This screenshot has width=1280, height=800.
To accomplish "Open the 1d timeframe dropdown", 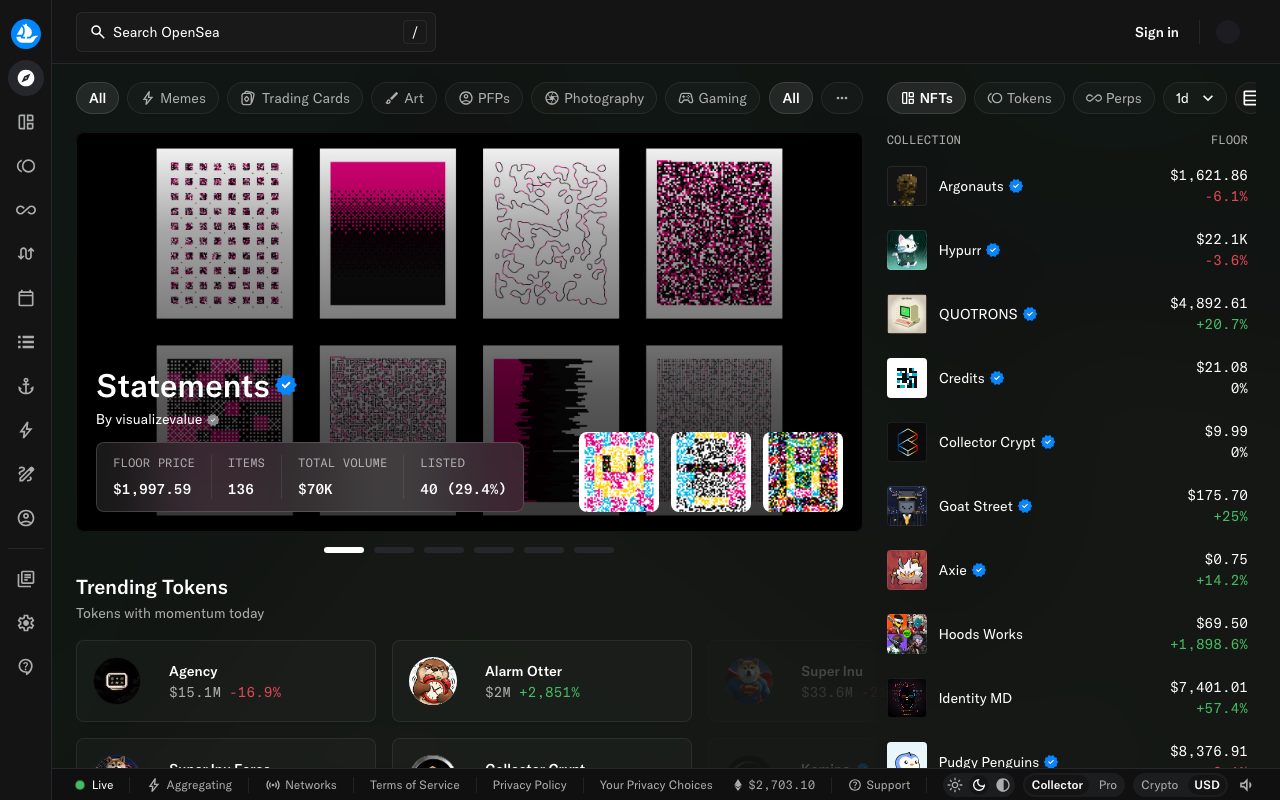I will coord(1195,98).
